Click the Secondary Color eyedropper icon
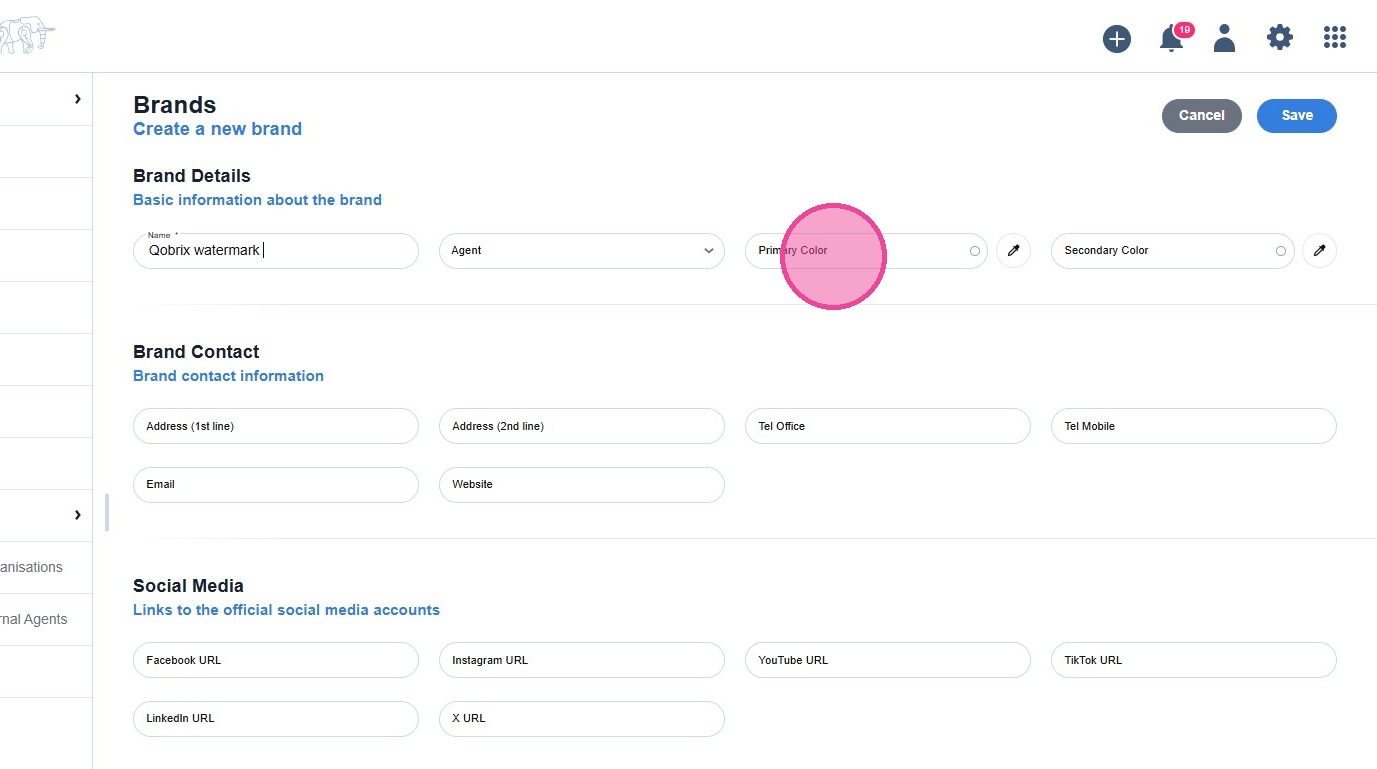This screenshot has width=1377, height=769. 1319,251
